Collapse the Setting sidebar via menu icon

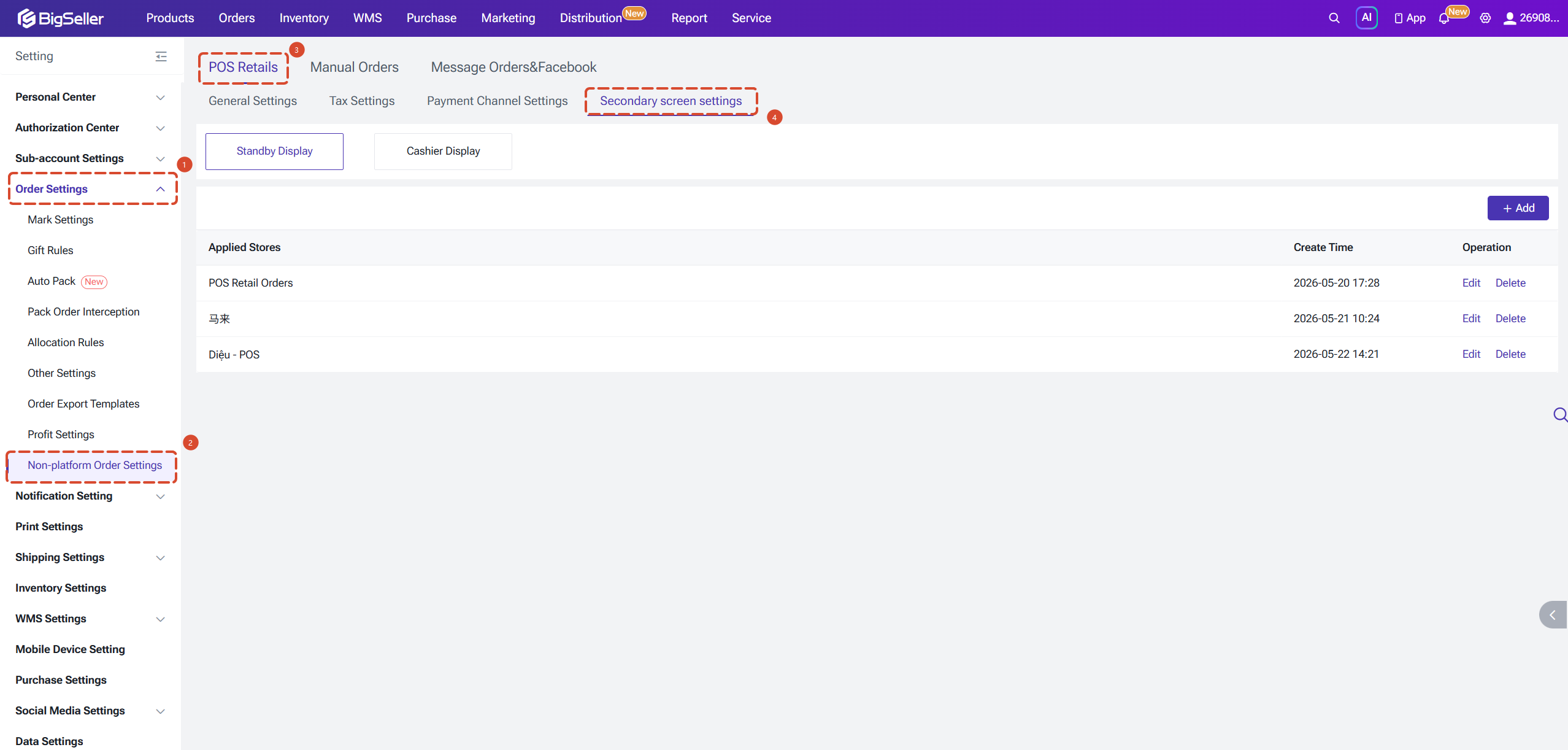click(161, 56)
